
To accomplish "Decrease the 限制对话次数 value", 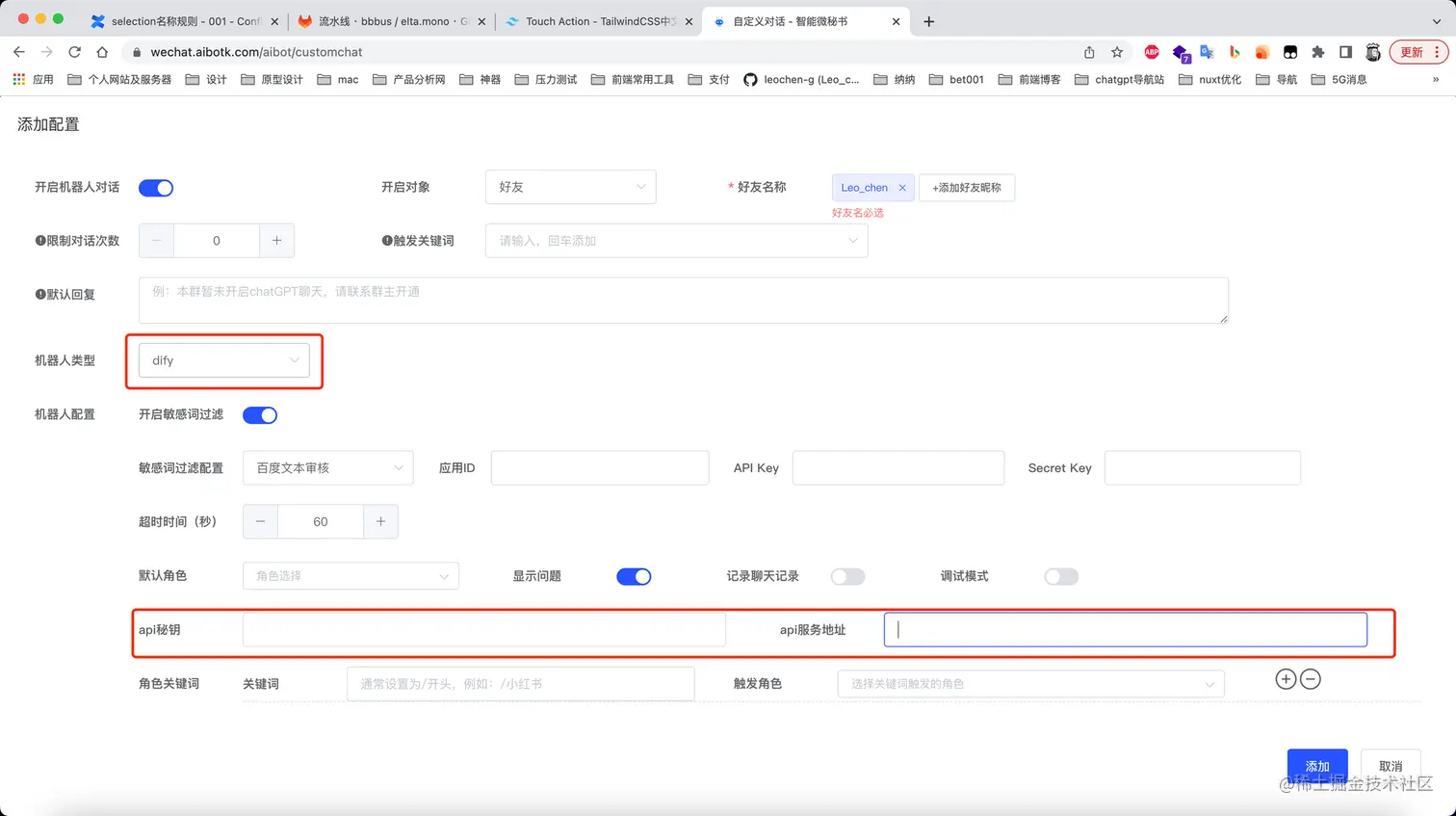I will (x=156, y=241).
